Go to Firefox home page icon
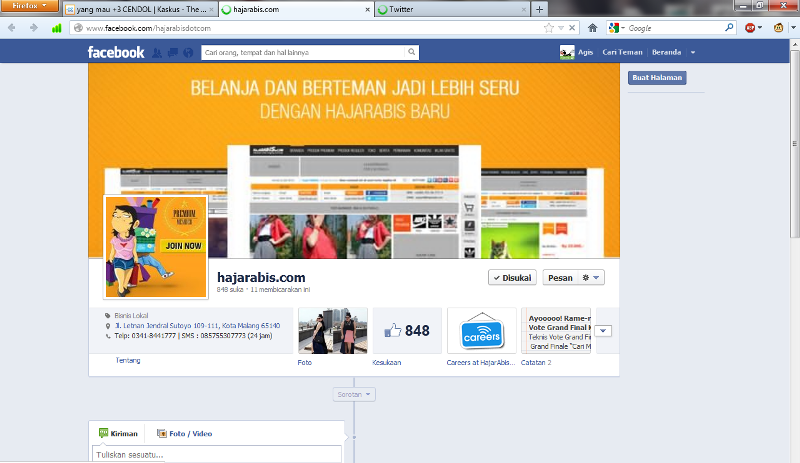This screenshot has height=463, width=800. click(592, 28)
